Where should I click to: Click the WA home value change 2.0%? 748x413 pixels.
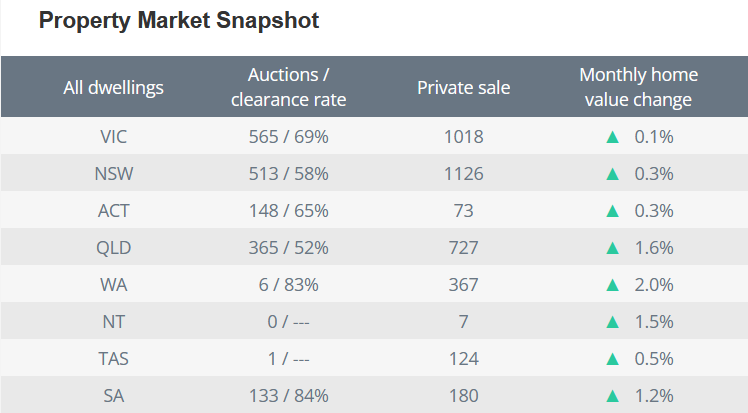(x=654, y=285)
